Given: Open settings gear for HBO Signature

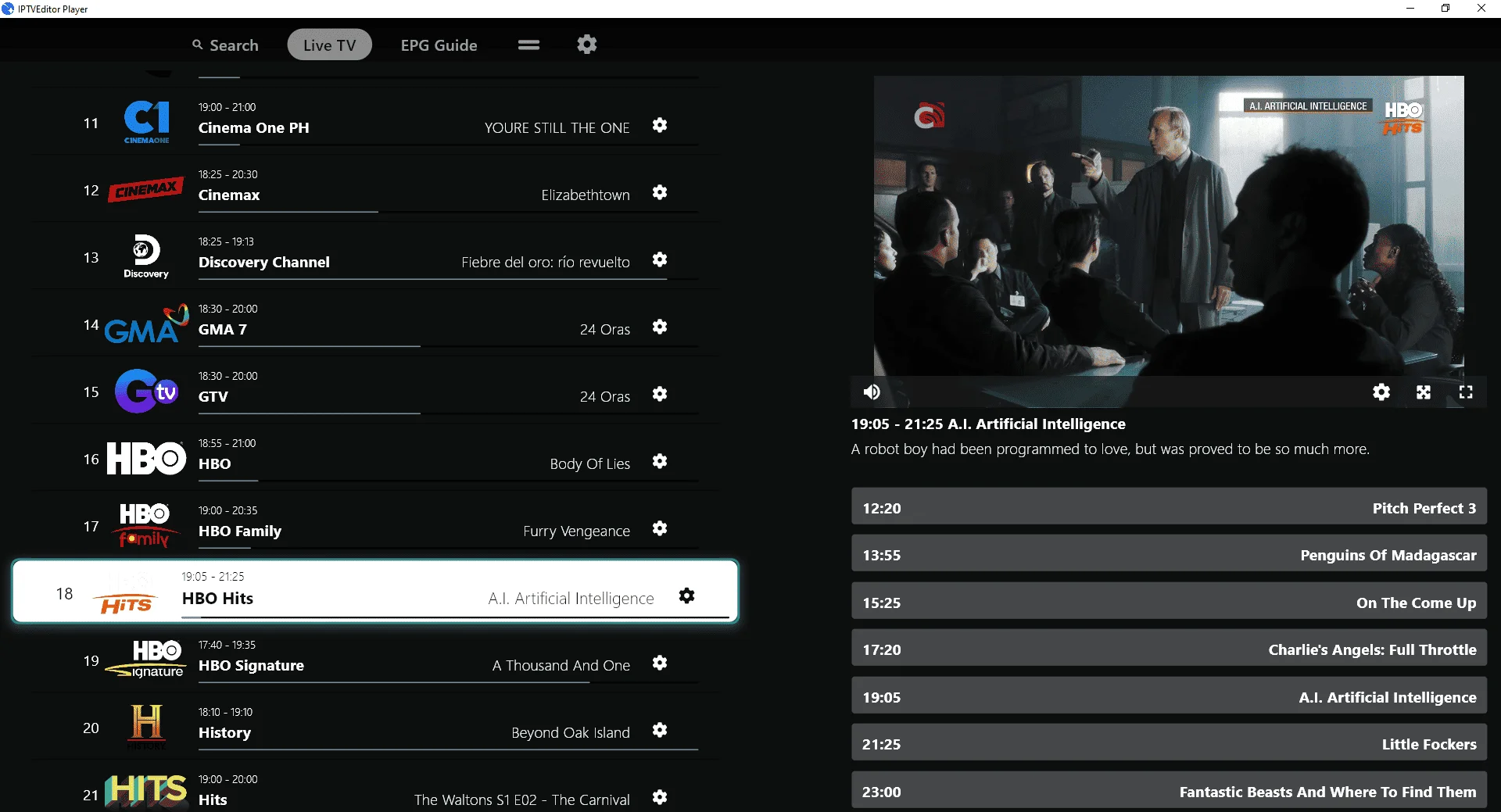Looking at the screenshot, I should [660, 663].
